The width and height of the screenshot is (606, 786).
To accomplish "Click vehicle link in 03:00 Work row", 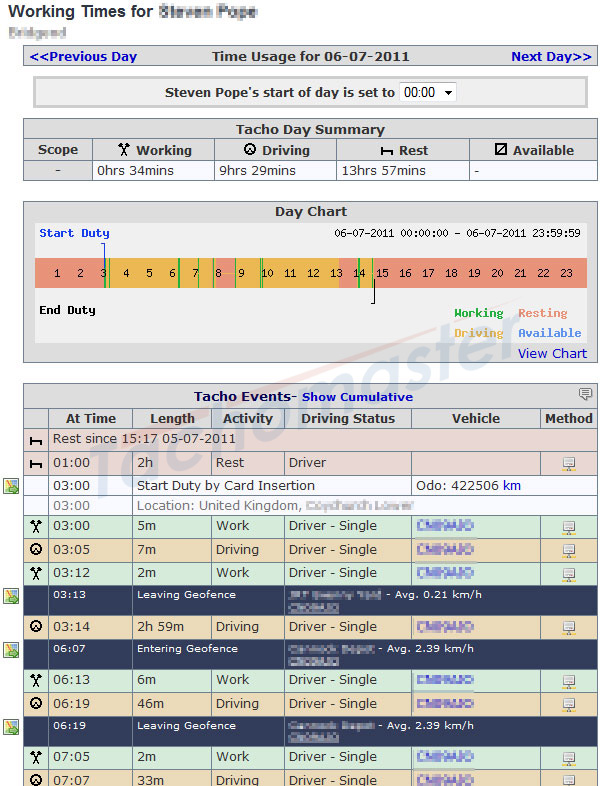I will (445, 525).
